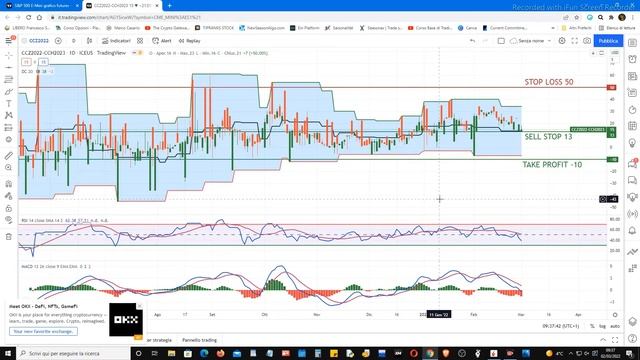Viewport: 640px width, 360px height.
Task: Click Your new favorite exchange link
Action: pyautogui.click(x=43, y=331)
